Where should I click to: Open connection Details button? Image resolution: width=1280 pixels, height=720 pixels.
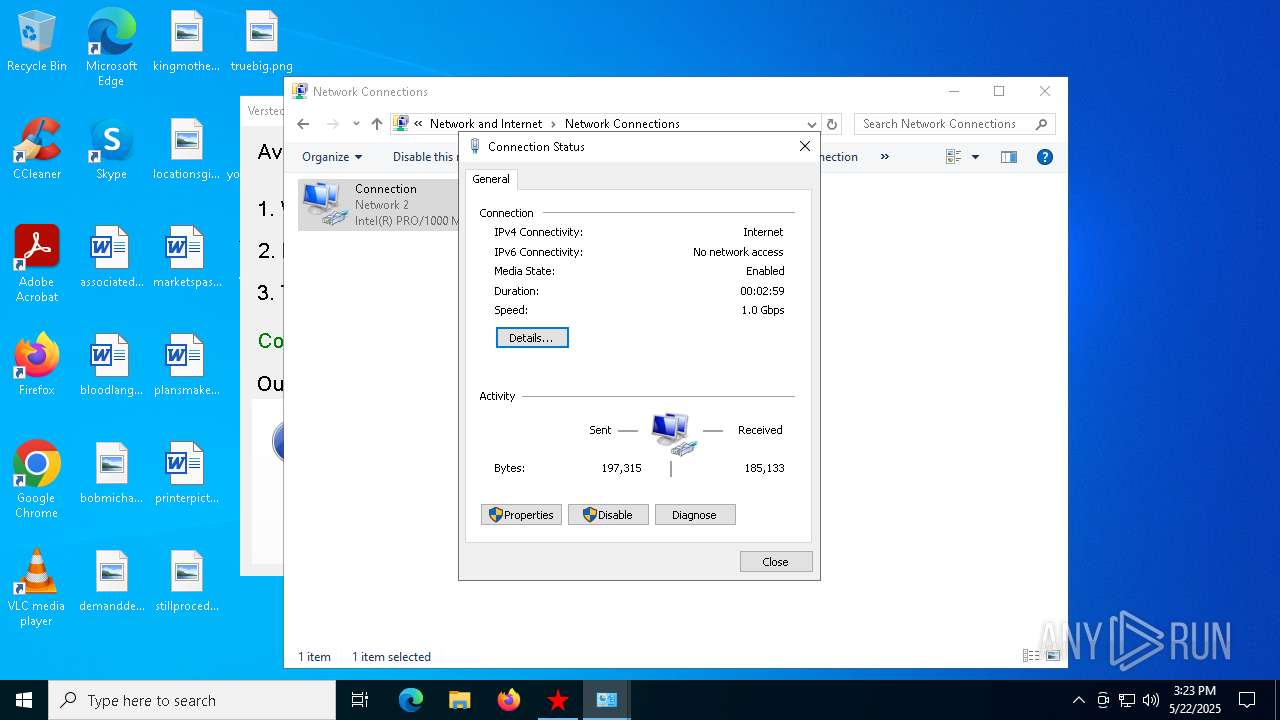532,338
